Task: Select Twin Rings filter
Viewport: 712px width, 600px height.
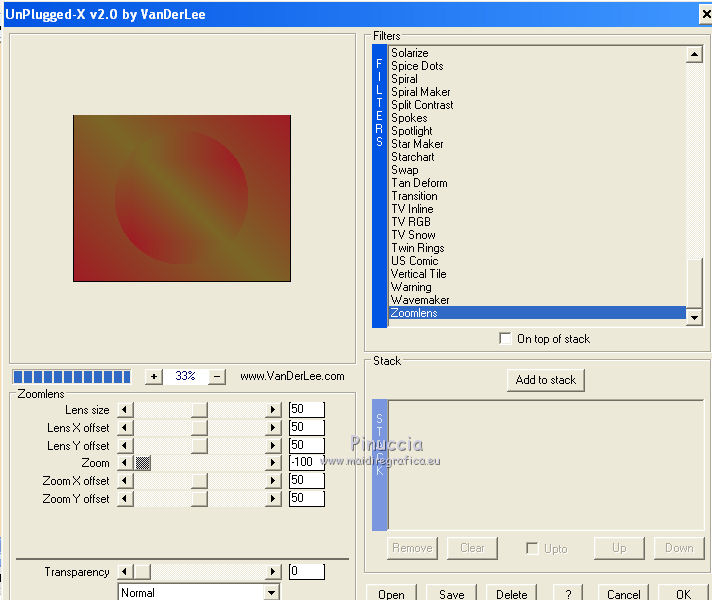Action: pyautogui.click(x=538, y=248)
